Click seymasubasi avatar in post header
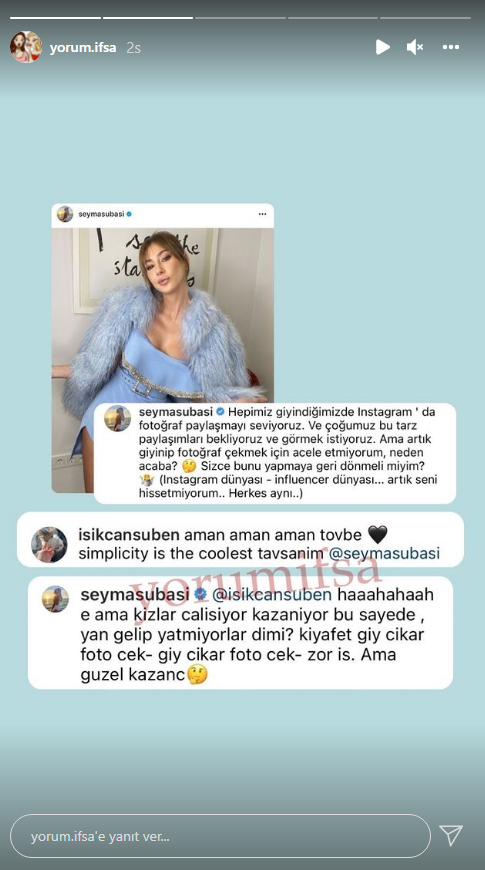The width and height of the screenshot is (485, 870). coord(64,214)
